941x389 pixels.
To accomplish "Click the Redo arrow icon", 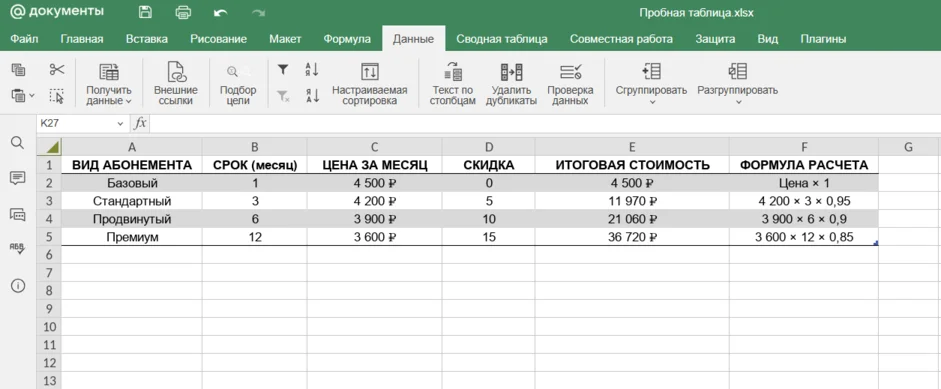I will click(x=259, y=12).
